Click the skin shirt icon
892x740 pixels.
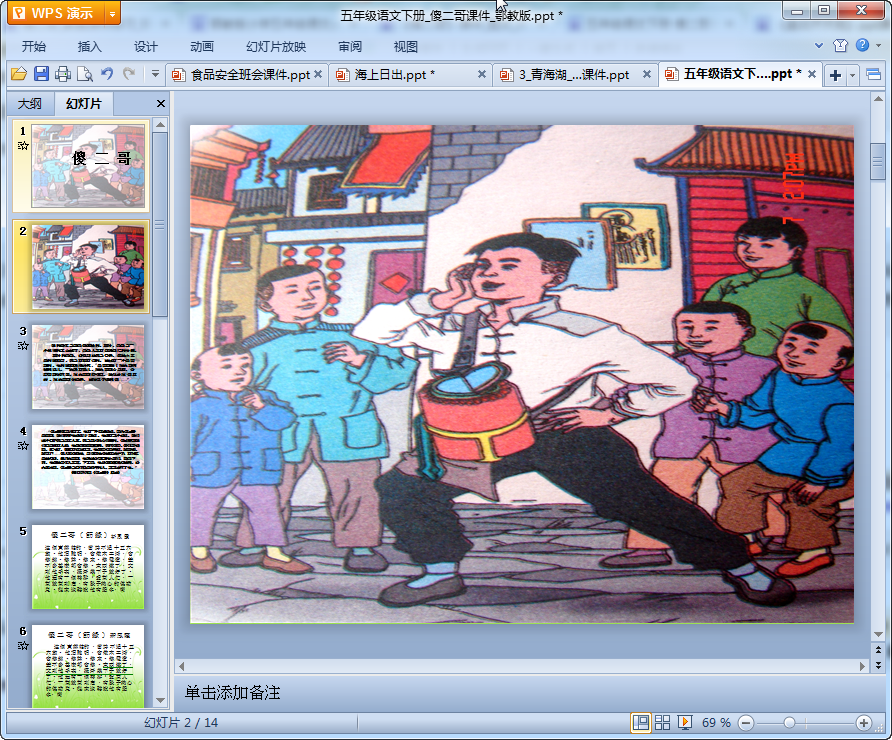tap(840, 46)
